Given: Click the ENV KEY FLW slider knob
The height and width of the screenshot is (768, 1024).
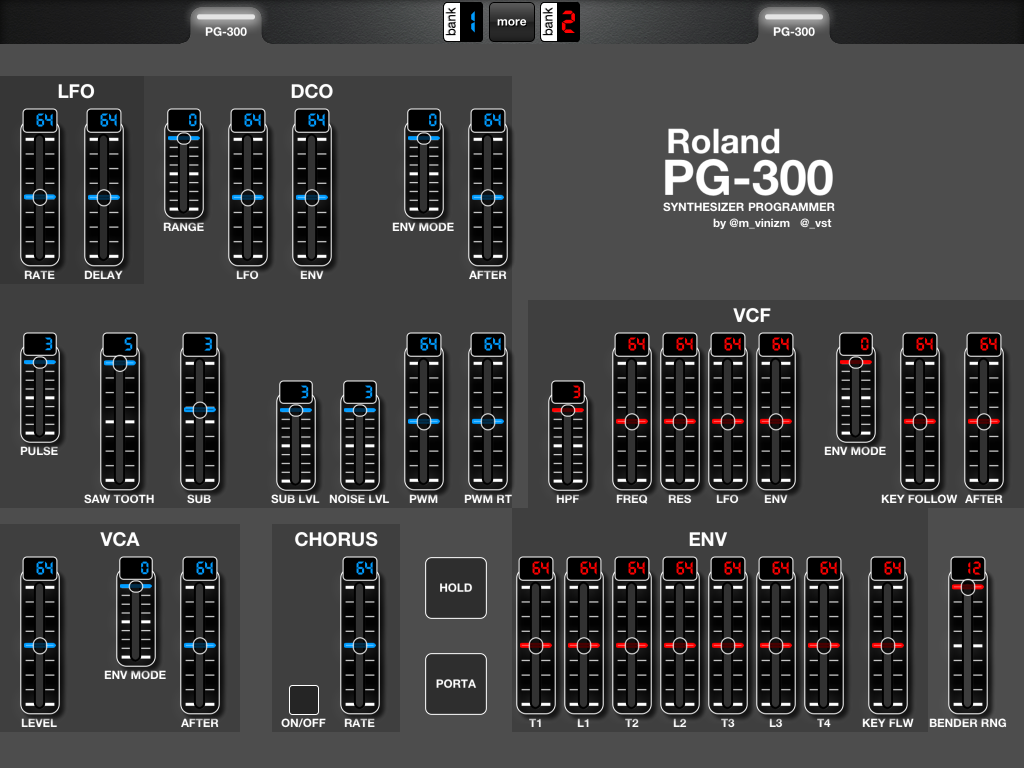Looking at the screenshot, I should tap(888, 645).
